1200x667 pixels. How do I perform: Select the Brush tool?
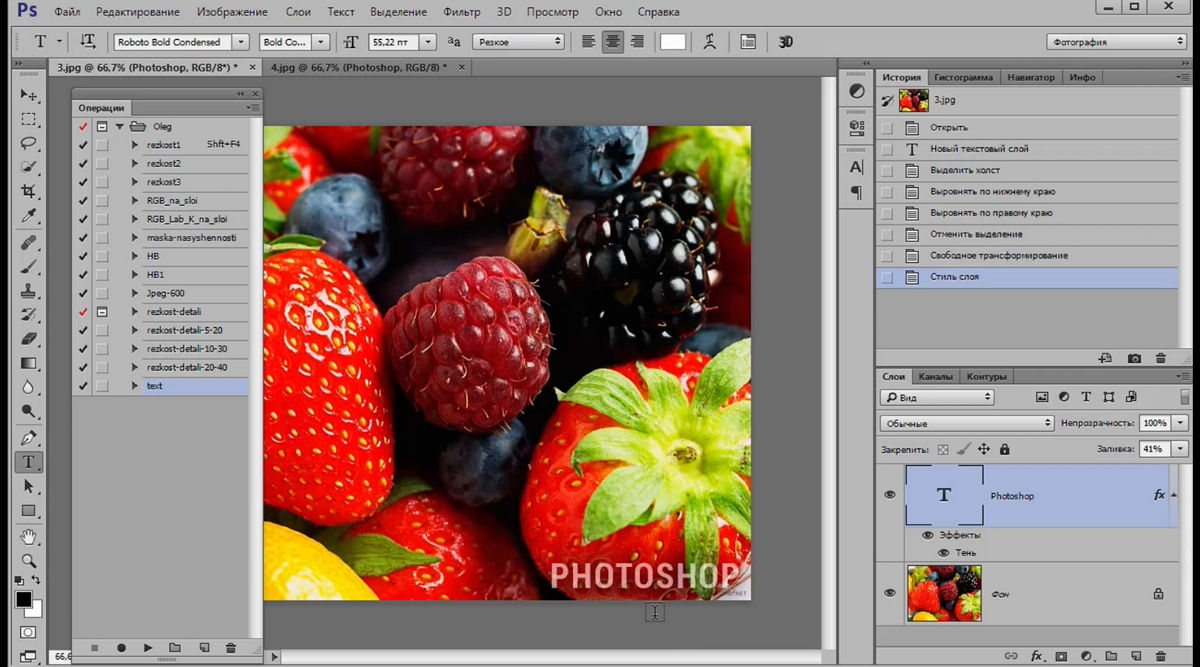click(x=28, y=267)
